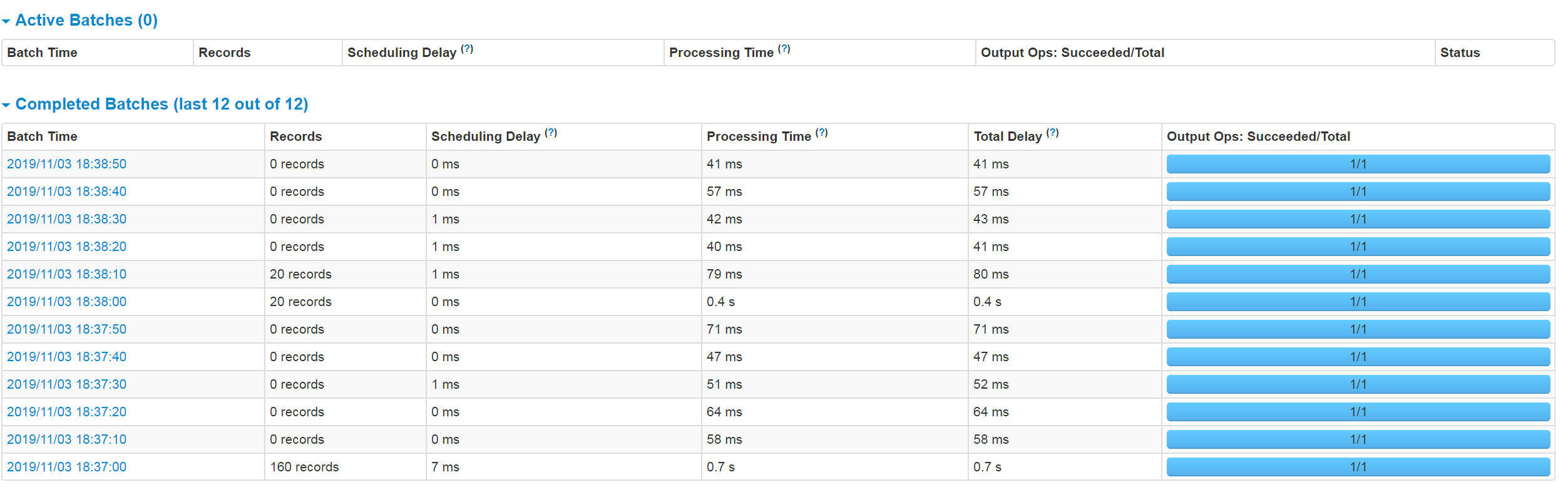Open batch 2019/11/03 18:38:00
This screenshot has width=1568, height=492.
coord(67,302)
